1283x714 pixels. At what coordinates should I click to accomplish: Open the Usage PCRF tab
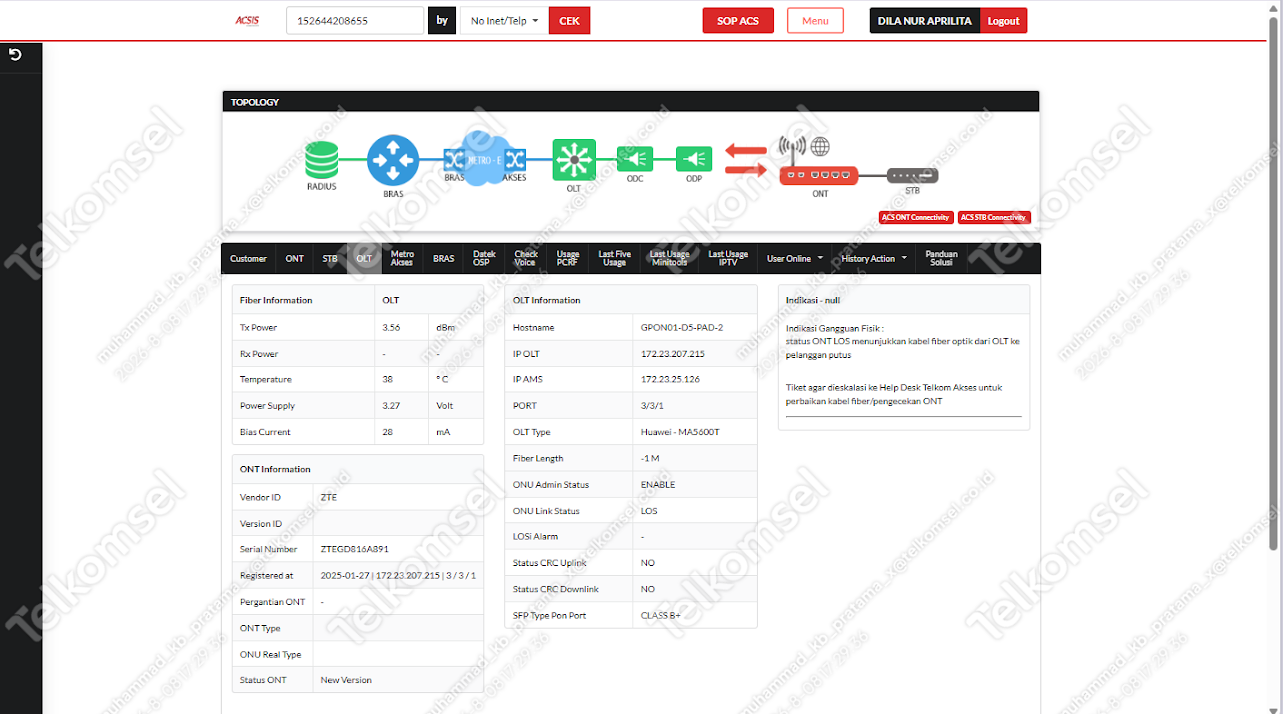click(x=568, y=258)
